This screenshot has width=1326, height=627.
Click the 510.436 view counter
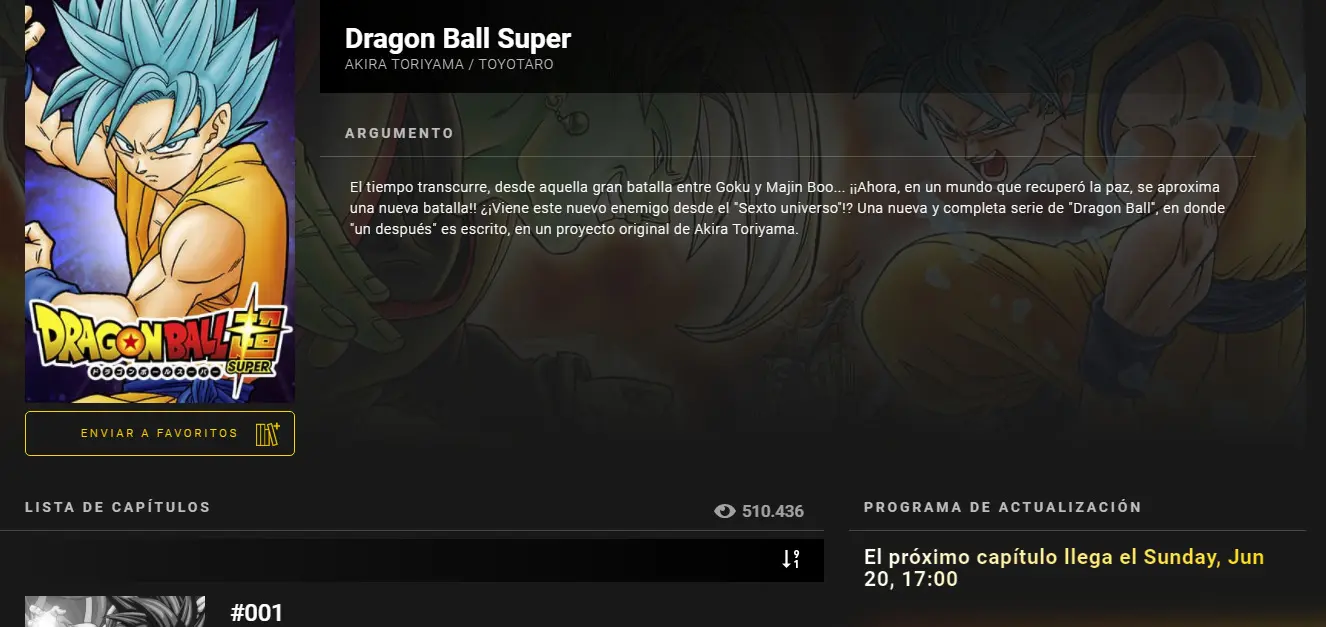tap(773, 511)
